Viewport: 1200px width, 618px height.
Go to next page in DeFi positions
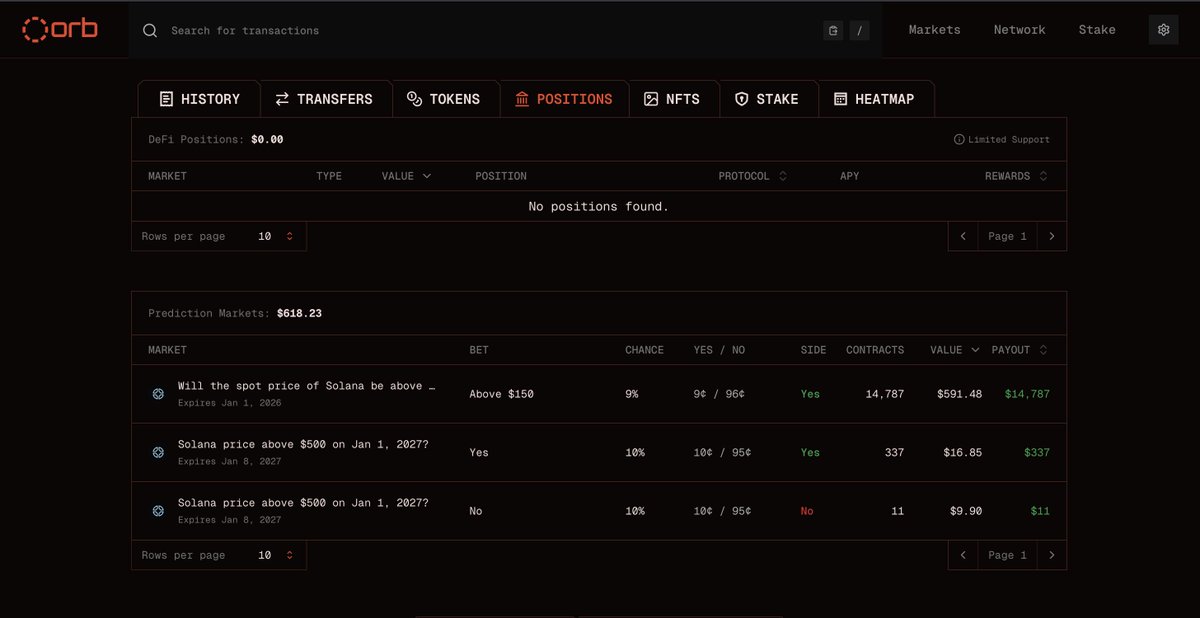click(1051, 236)
